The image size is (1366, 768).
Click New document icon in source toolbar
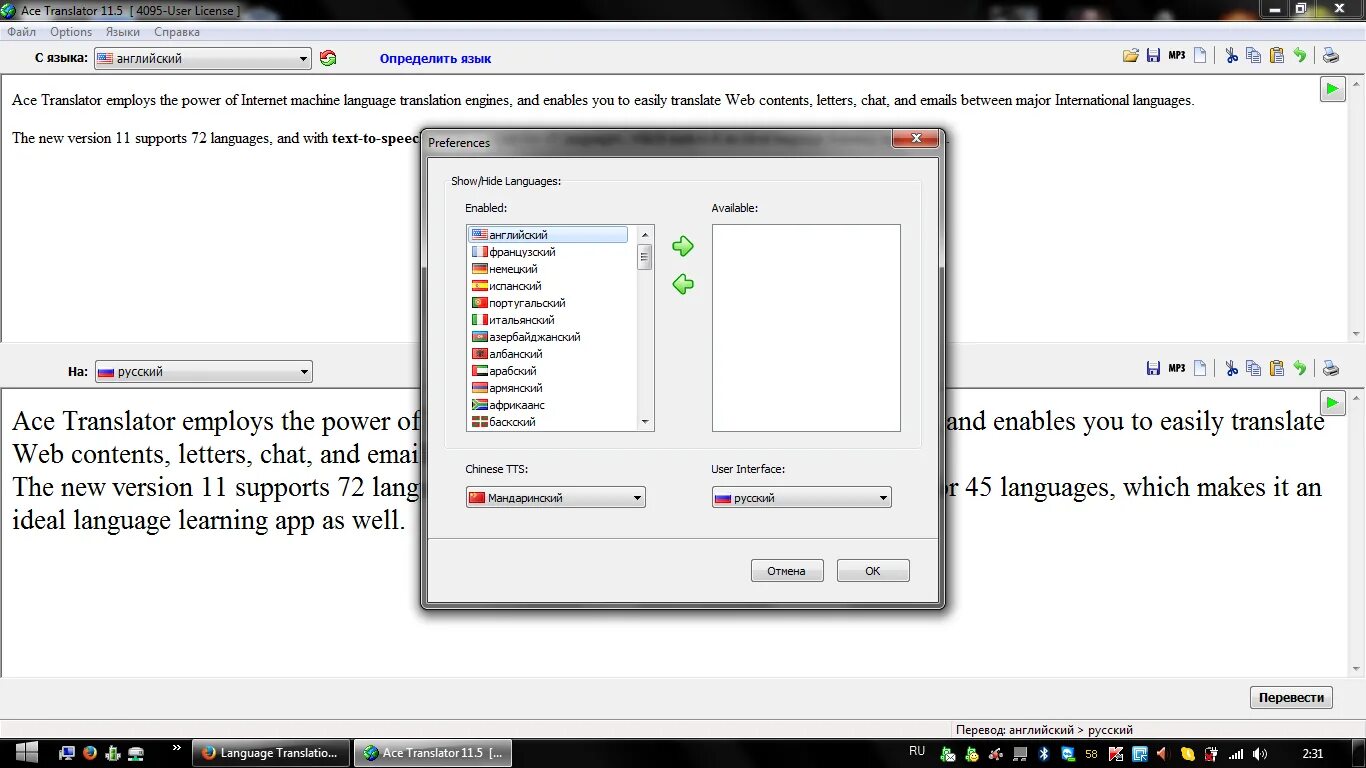tap(1200, 56)
